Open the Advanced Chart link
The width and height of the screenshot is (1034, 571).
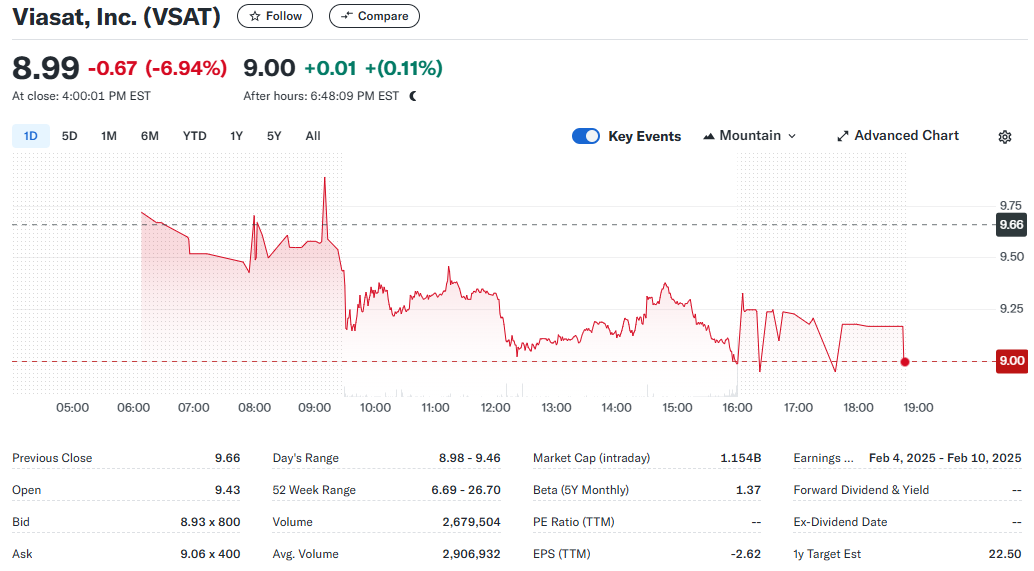897,136
